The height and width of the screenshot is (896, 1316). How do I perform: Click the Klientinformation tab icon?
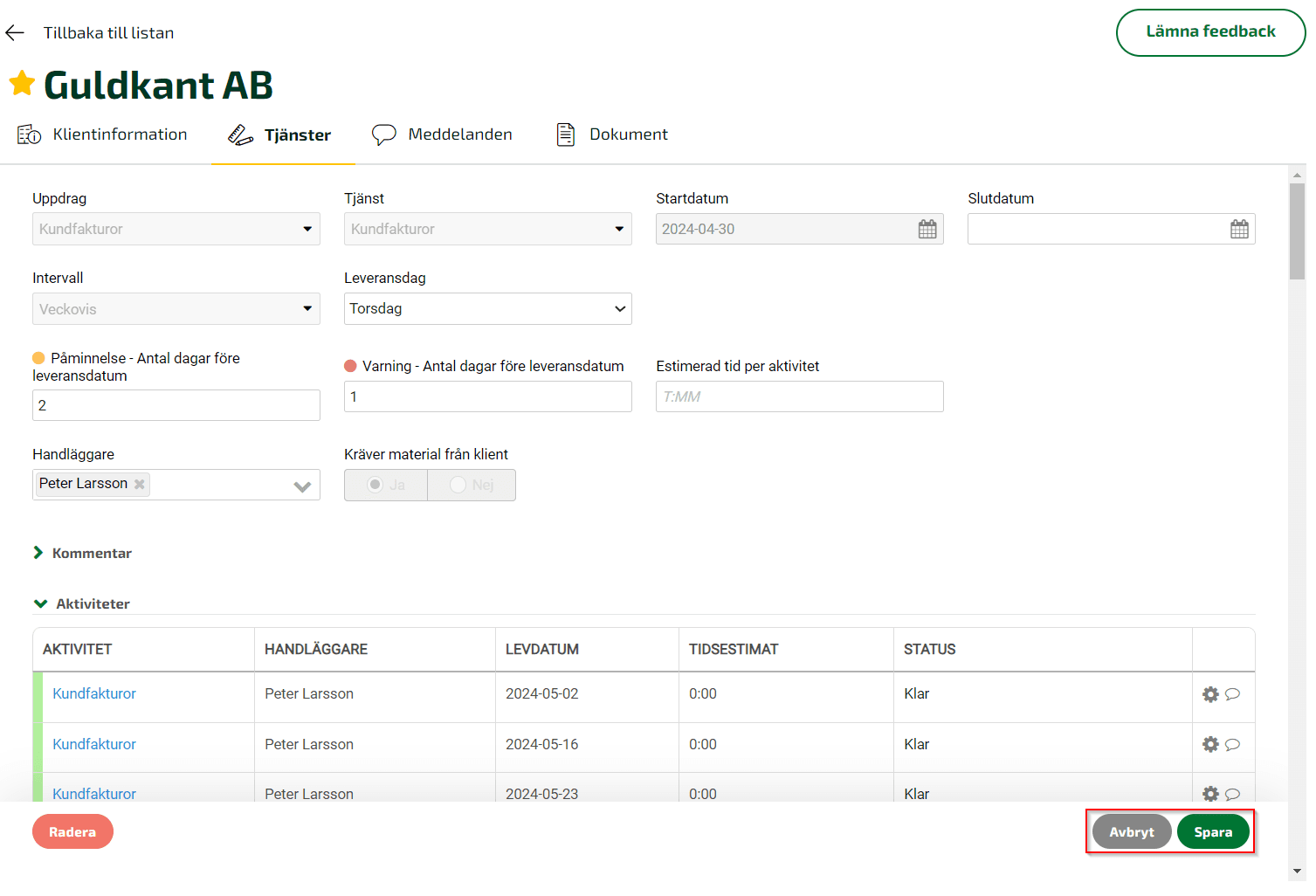tap(29, 134)
